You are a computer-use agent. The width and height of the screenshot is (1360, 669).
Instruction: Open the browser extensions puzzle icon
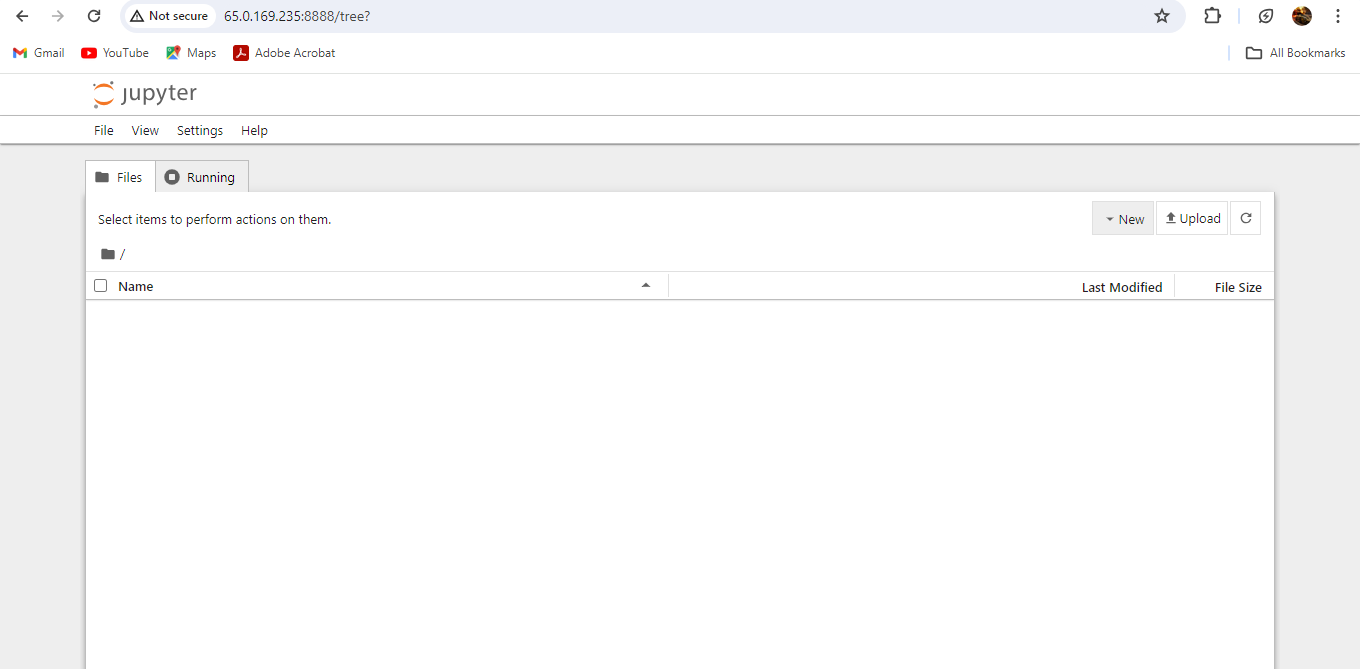click(1212, 16)
